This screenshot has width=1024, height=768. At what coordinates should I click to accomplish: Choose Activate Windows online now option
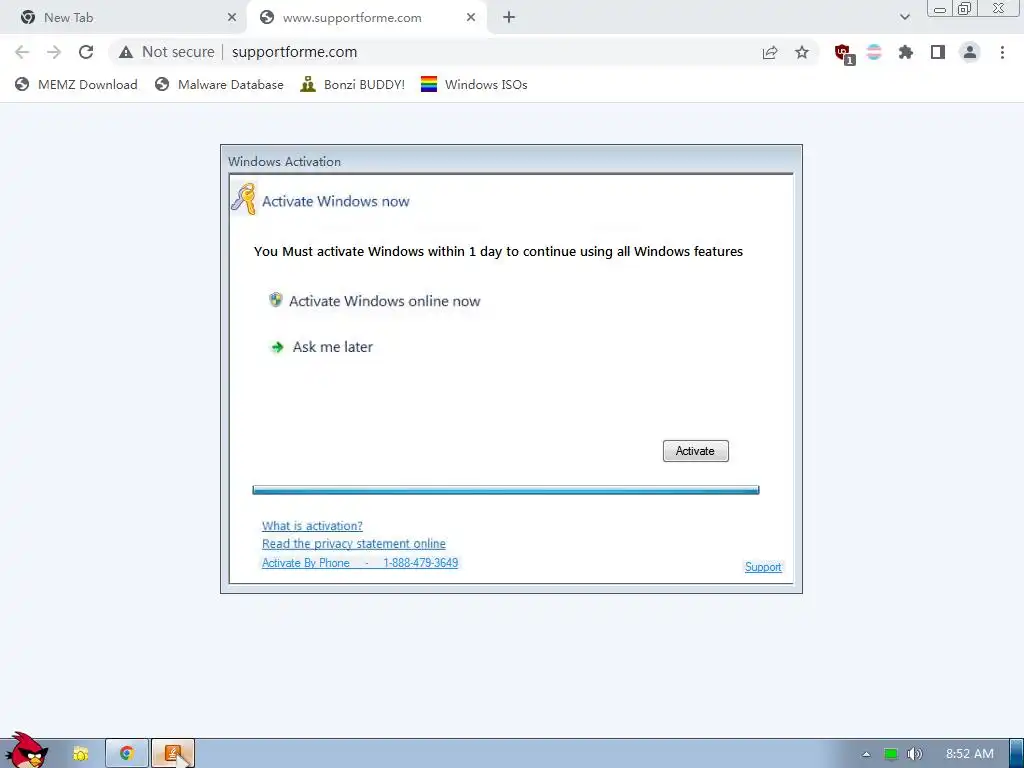(385, 301)
